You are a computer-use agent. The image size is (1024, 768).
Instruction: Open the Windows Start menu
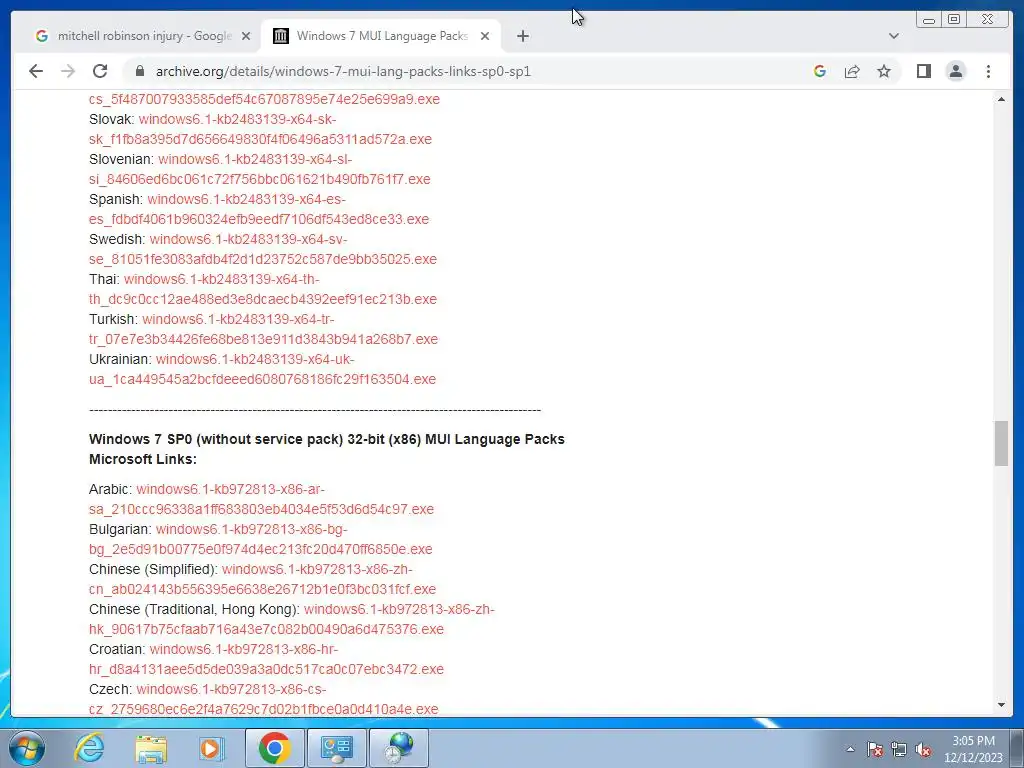point(26,748)
